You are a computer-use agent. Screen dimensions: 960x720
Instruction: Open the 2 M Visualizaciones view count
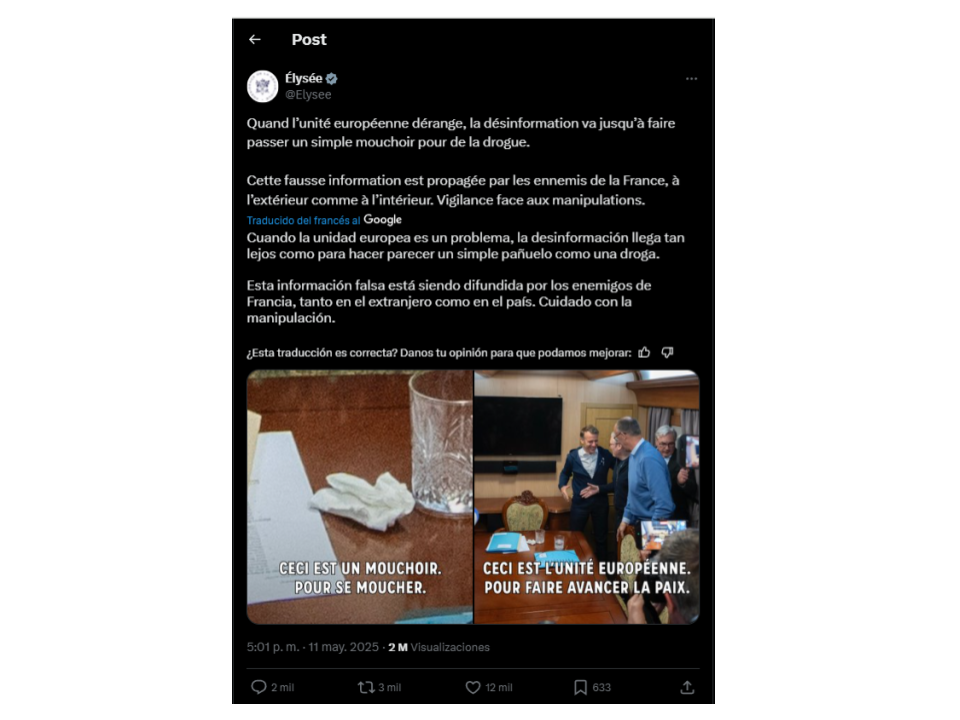(439, 647)
